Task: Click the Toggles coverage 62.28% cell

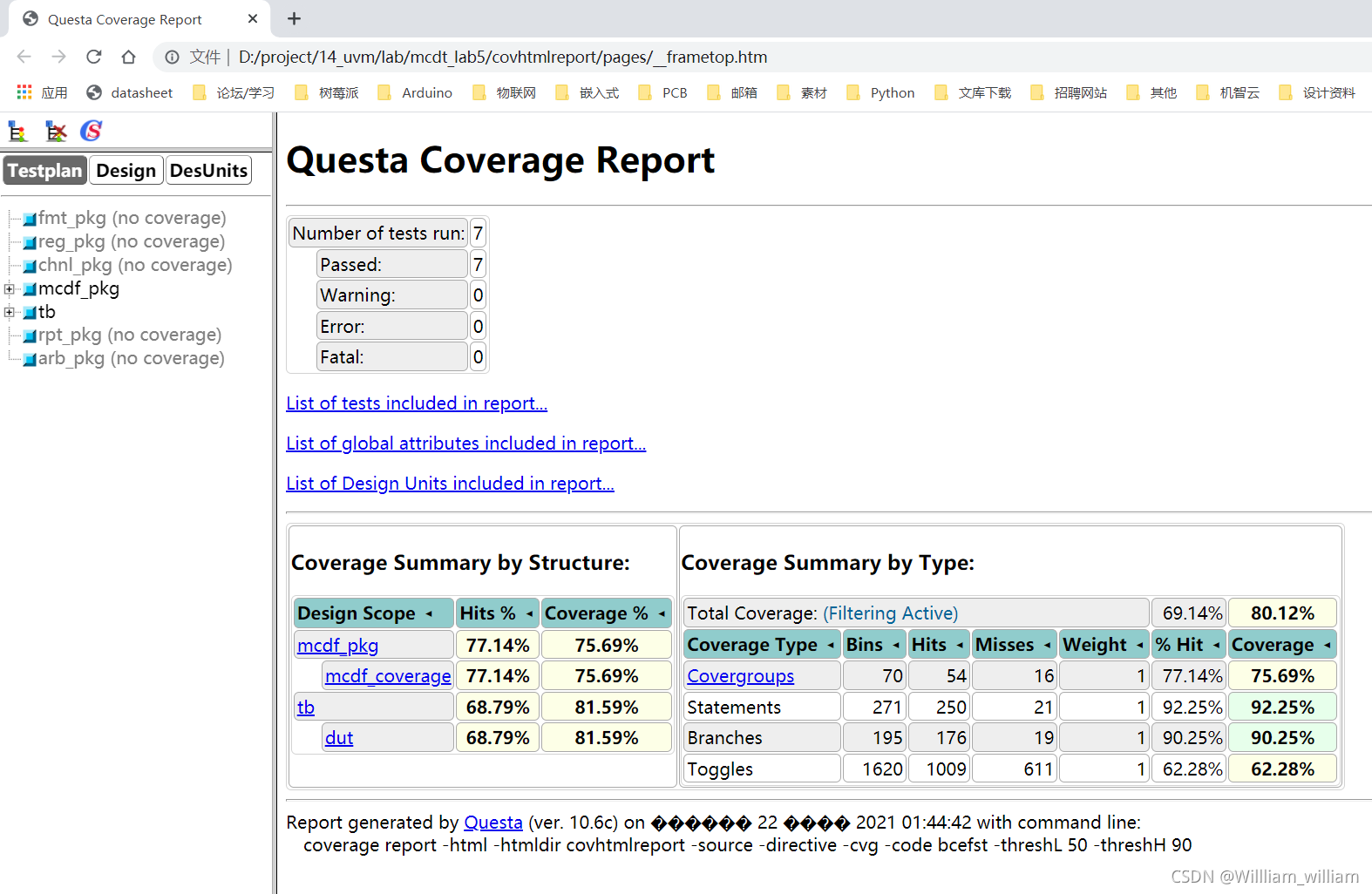Action: coord(1282,769)
